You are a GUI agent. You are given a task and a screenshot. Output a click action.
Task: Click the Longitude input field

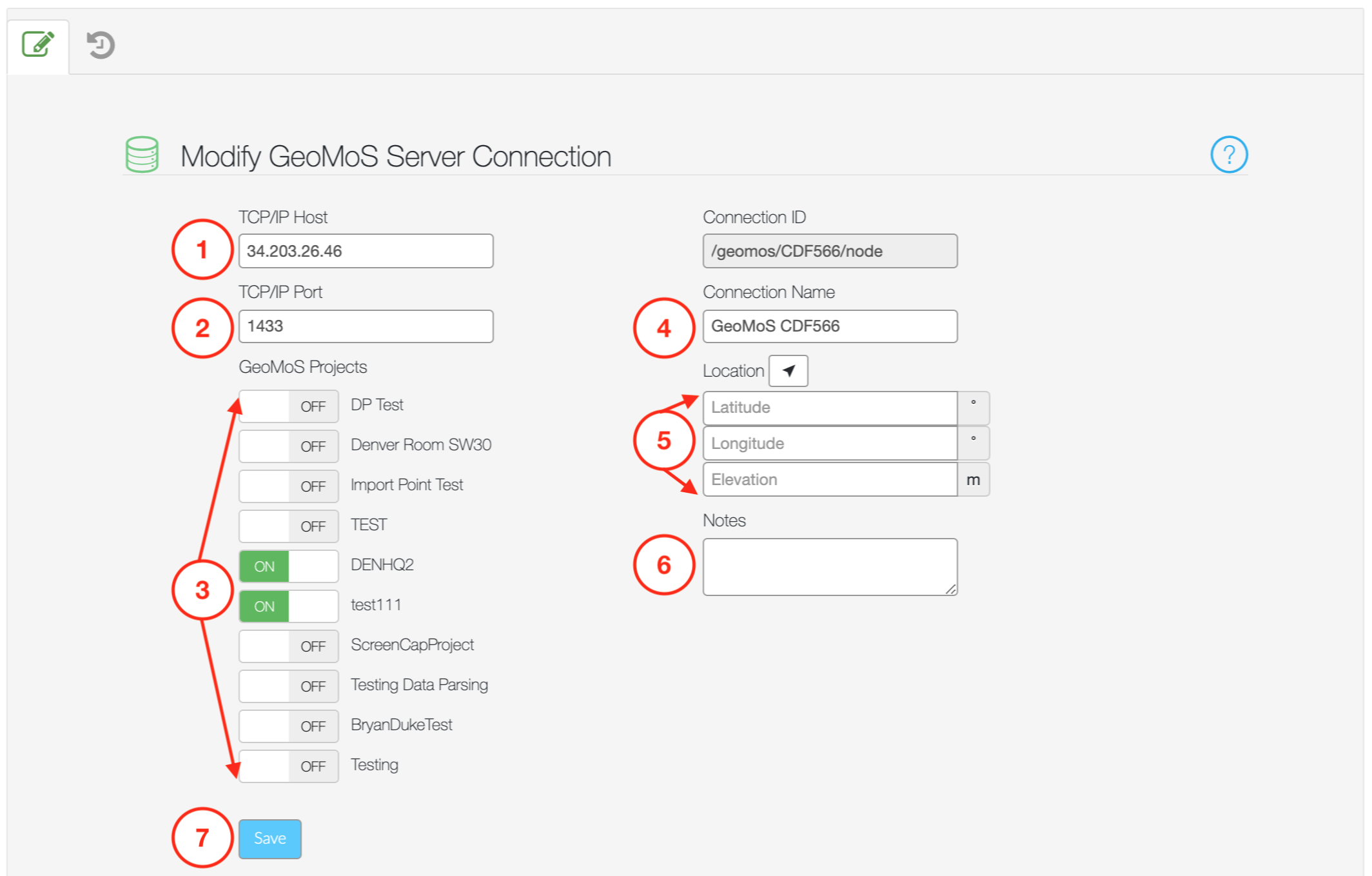tap(830, 444)
